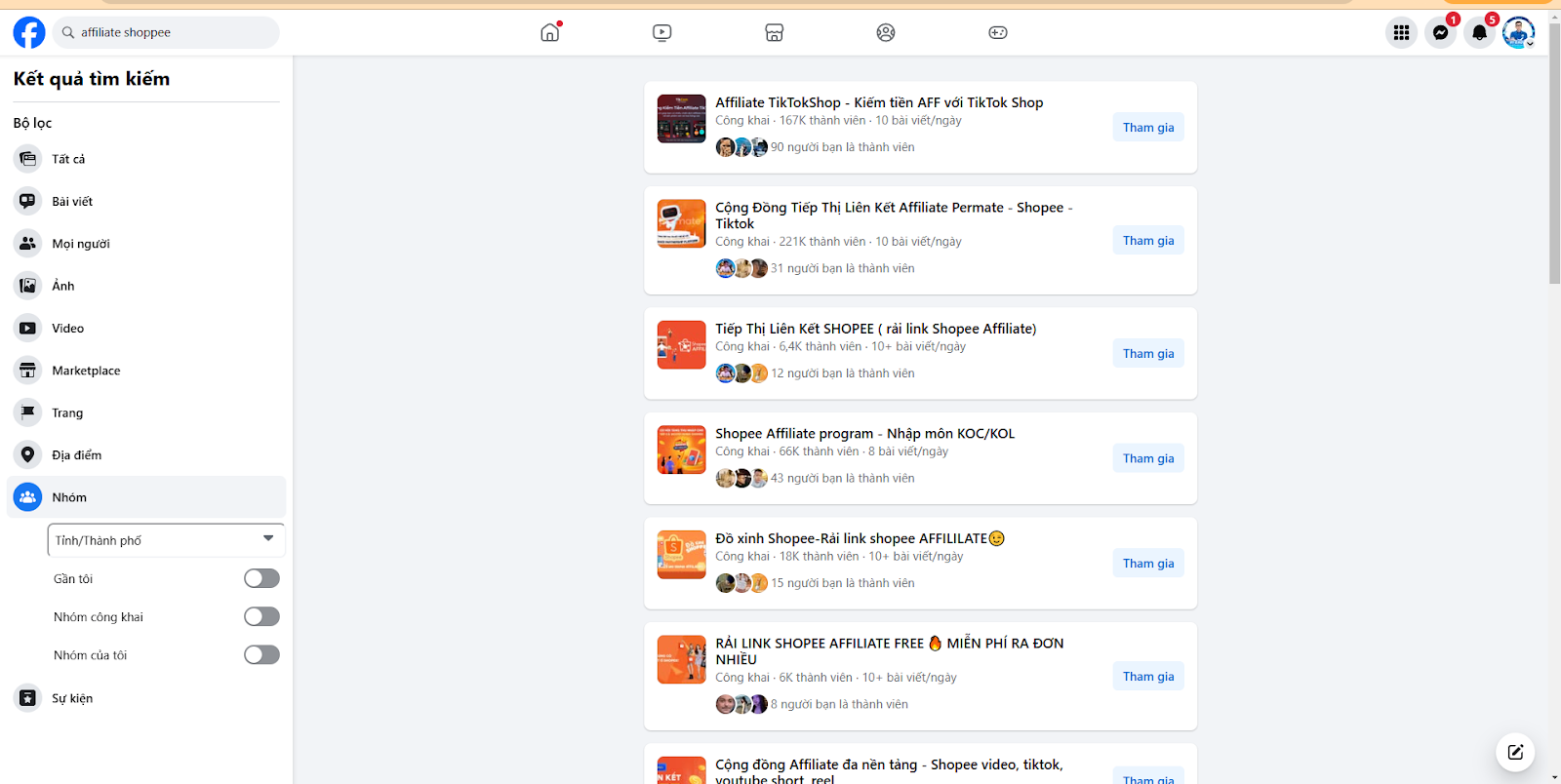Click the Sự kiện events icon
The width and height of the screenshot is (1561, 784).
pos(28,698)
